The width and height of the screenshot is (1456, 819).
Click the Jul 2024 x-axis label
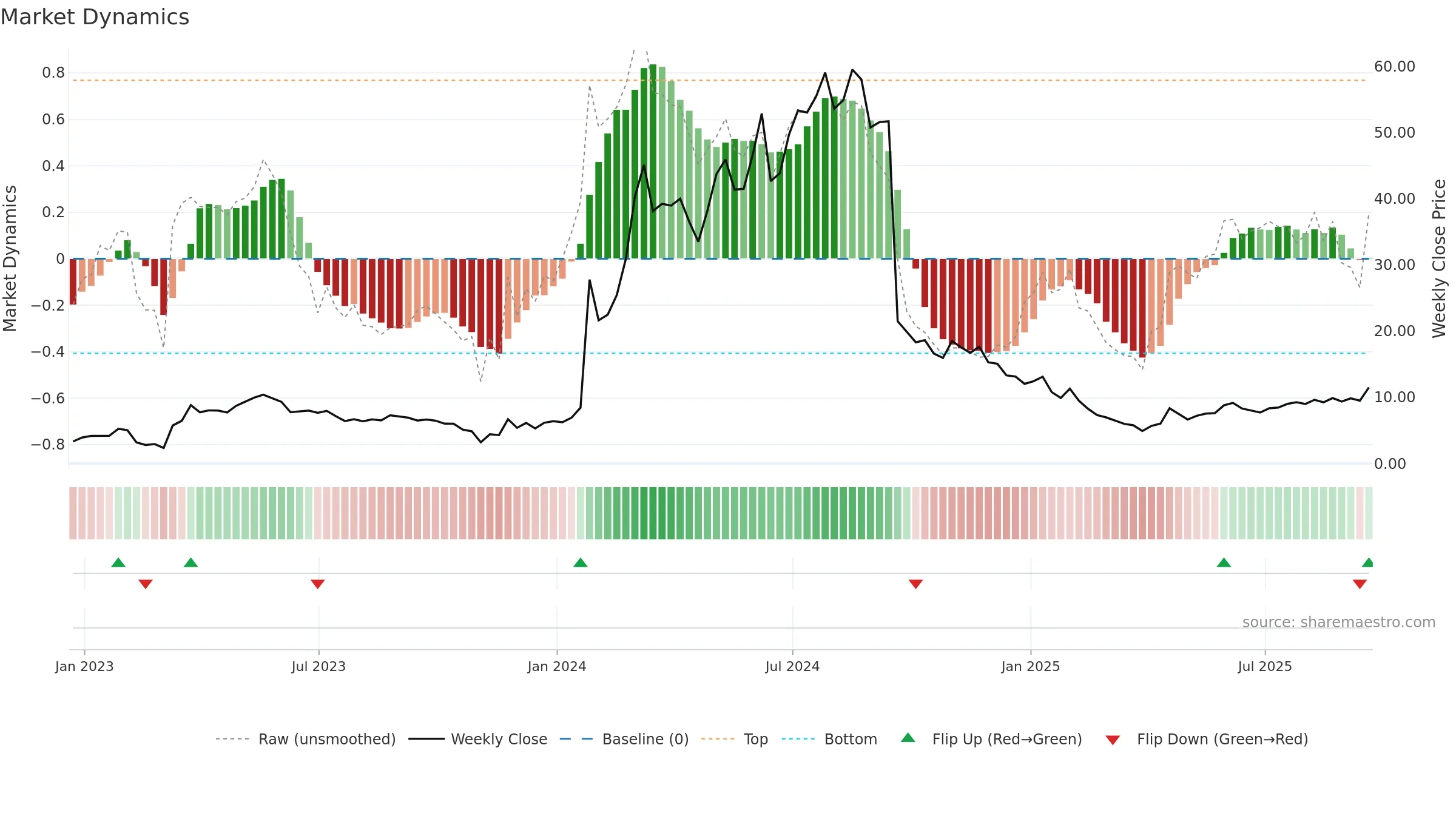[792, 666]
